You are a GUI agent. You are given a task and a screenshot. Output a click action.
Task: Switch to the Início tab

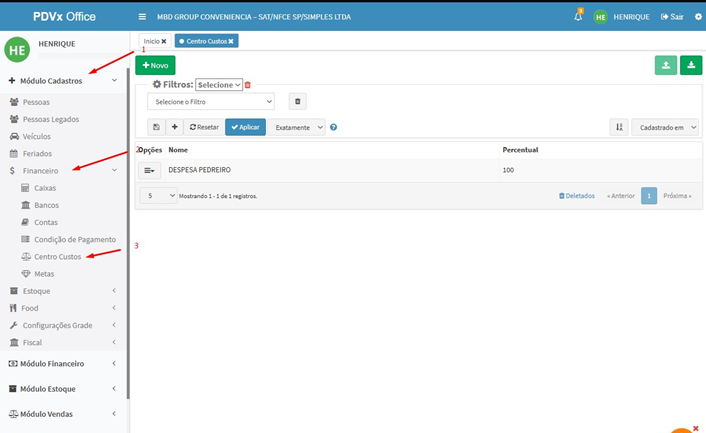[x=155, y=41]
